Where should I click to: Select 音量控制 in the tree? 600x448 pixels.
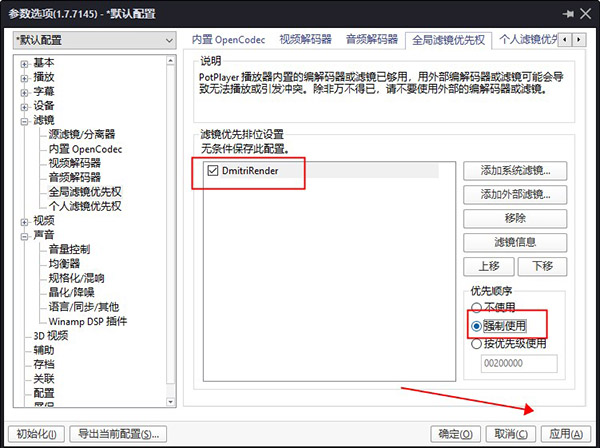coord(69,249)
